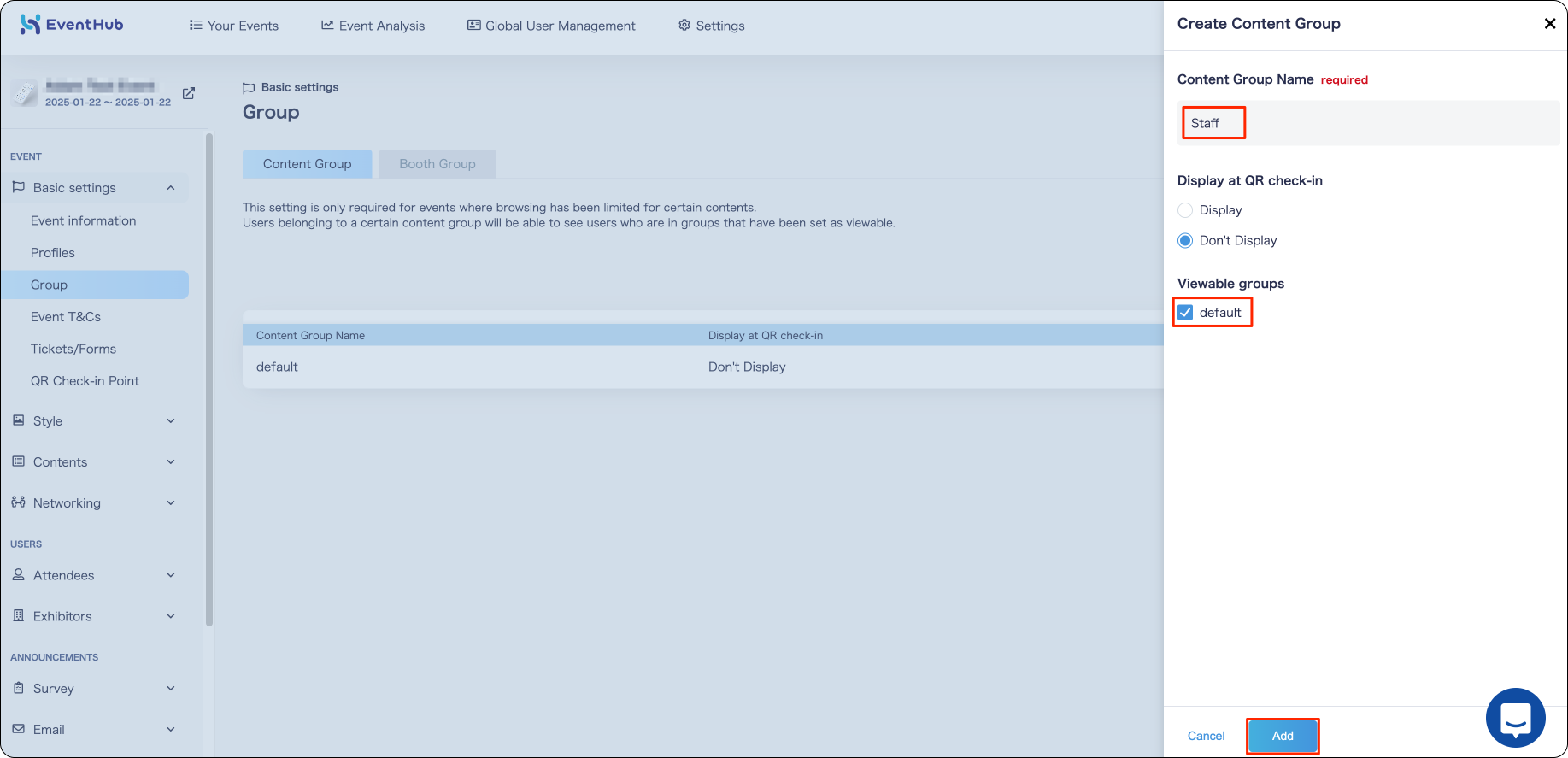This screenshot has width=1568, height=758.
Task: Open Your Events menu
Action: click(233, 26)
